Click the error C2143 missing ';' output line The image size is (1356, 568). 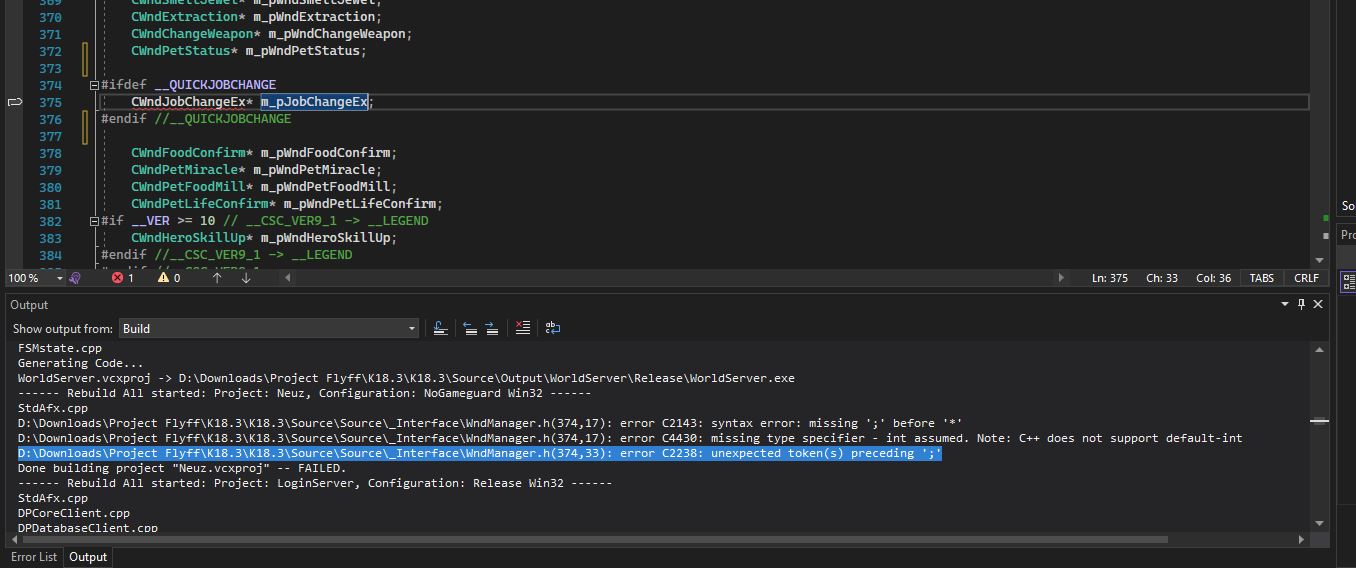tap(490, 423)
